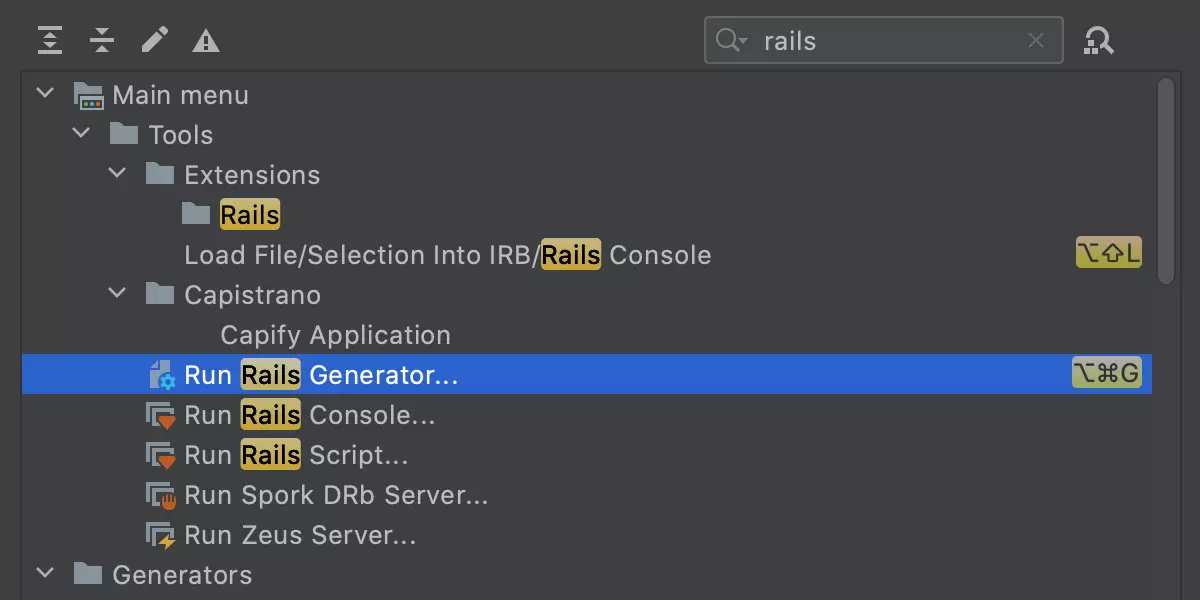Select the Tools row
This screenshot has height=600, width=1200.
(587, 135)
